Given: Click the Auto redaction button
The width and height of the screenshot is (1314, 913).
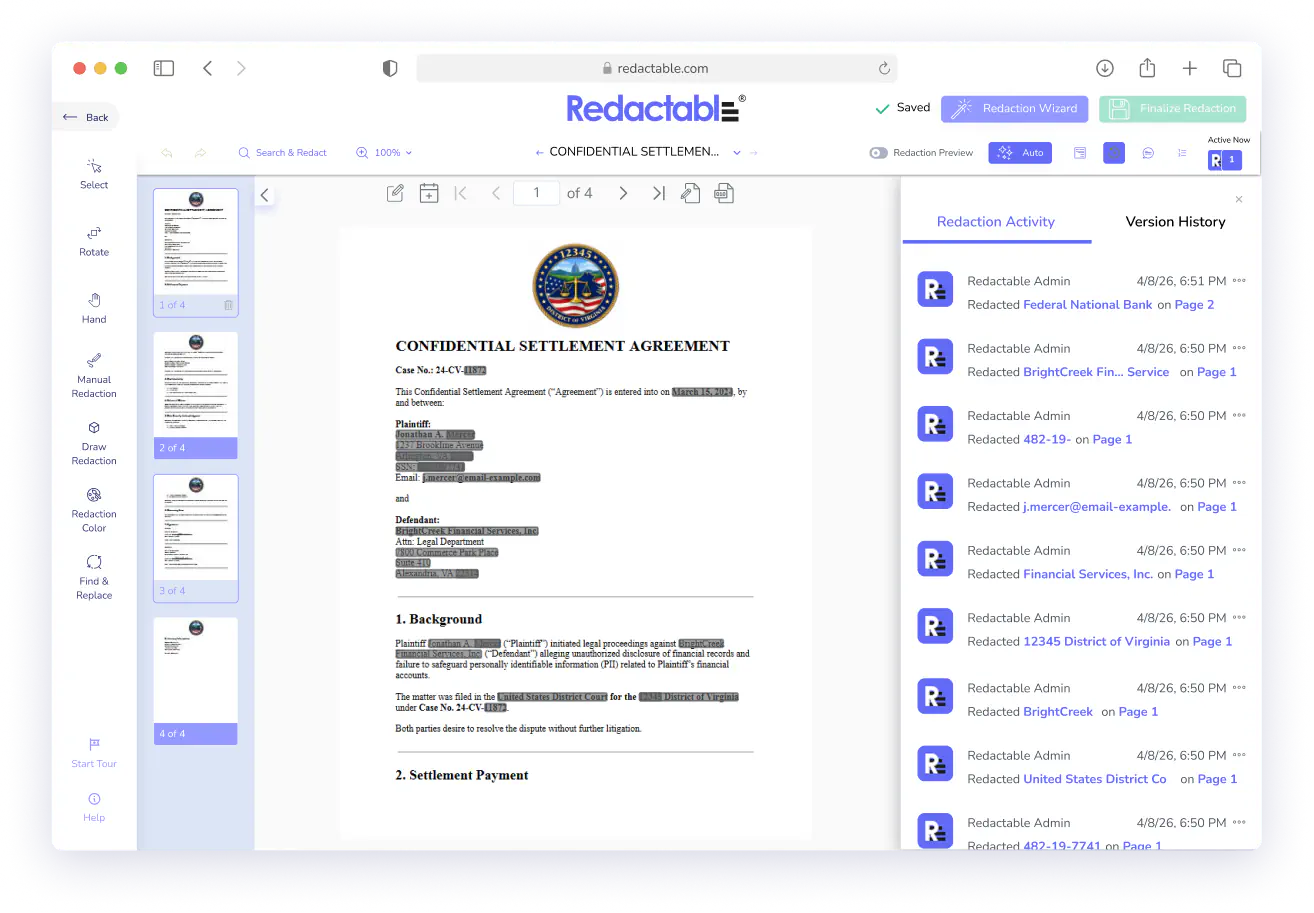Looking at the screenshot, I should [1020, 153].
